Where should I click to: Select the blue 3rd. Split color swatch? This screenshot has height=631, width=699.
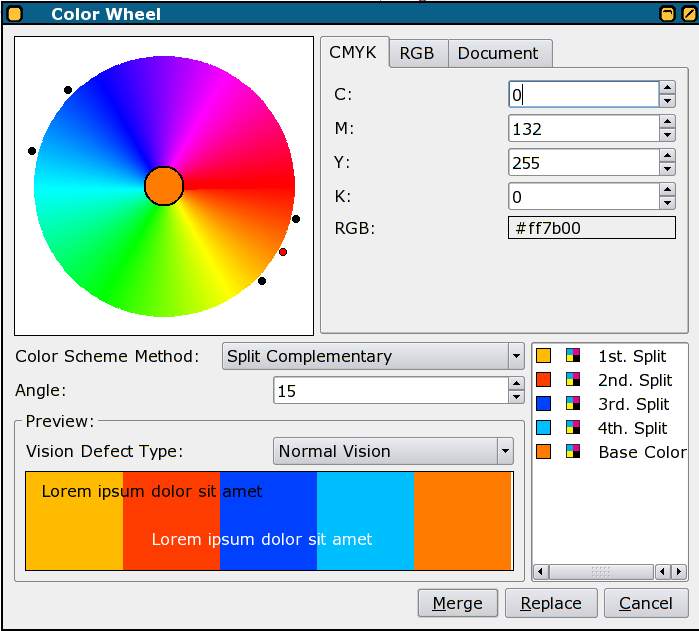coord(544,404)
